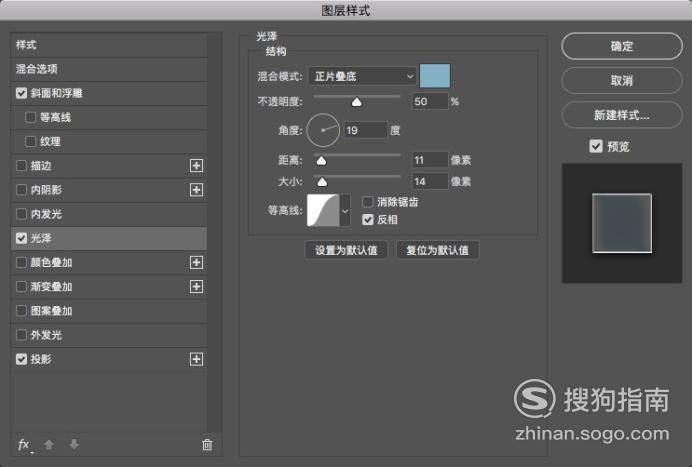692x467 pixels.
Task: Check the 渐变叠加 checkbox
Action: tap(21, 286)
